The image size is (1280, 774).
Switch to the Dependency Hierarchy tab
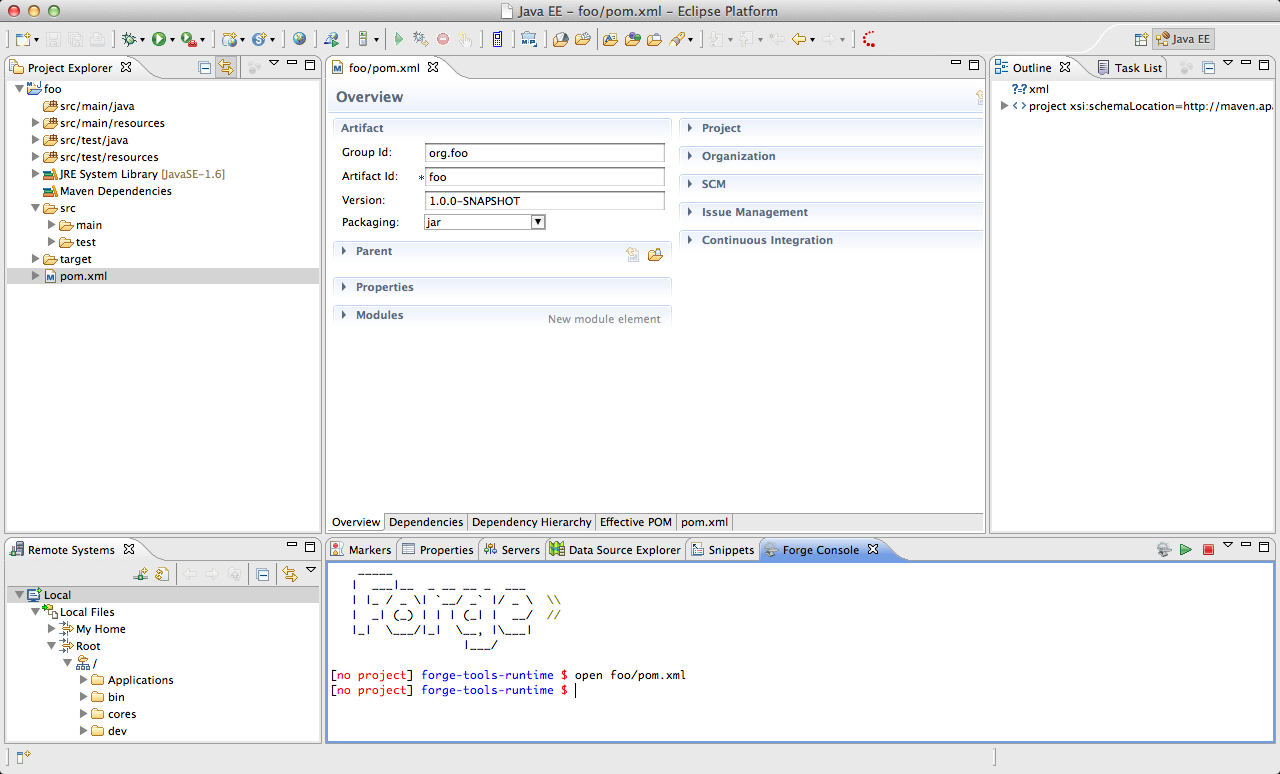531,522
